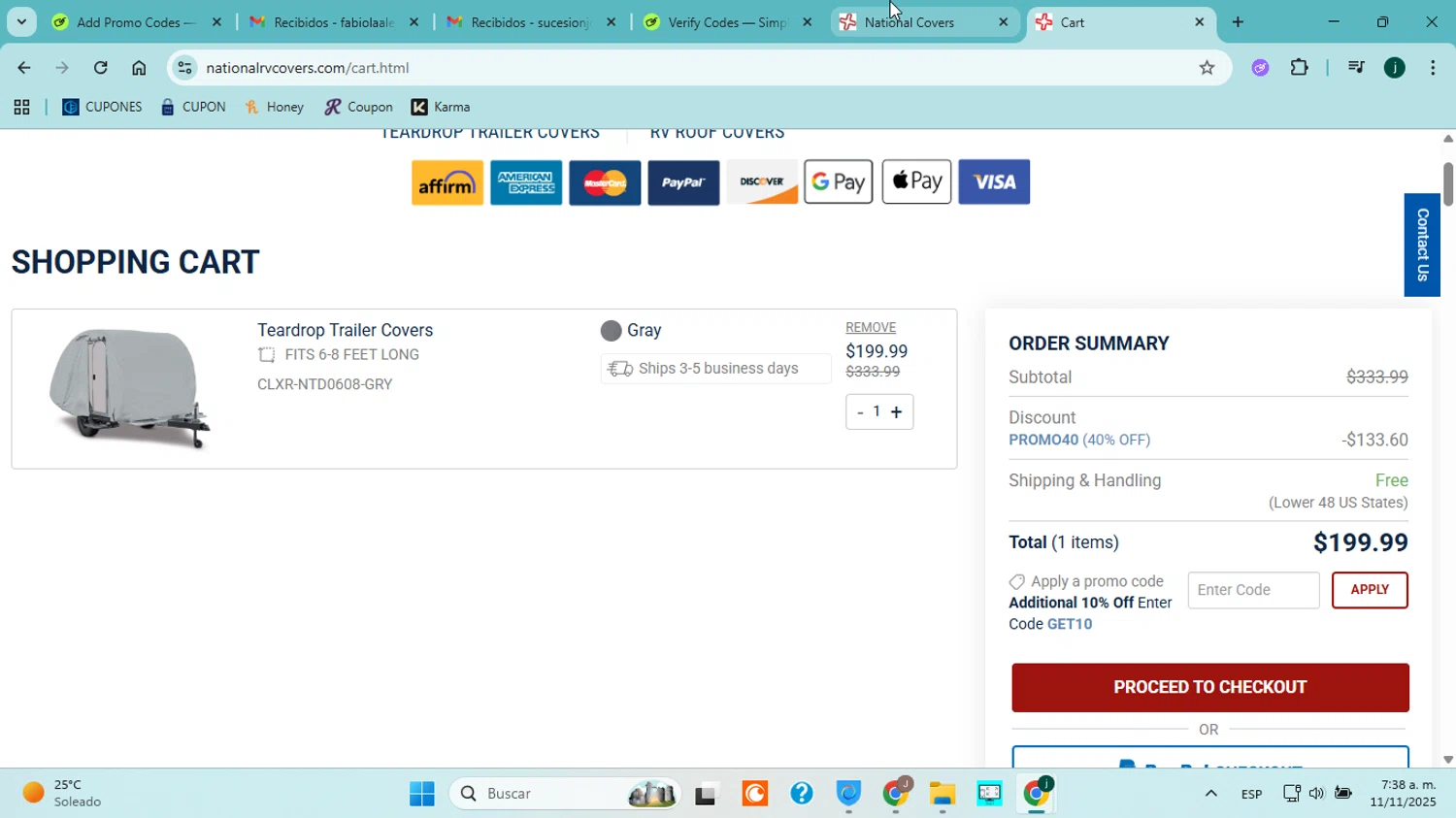Close the Cart tab
Viewport: 1456px width, 818px height.
(x=1199, y=22)
